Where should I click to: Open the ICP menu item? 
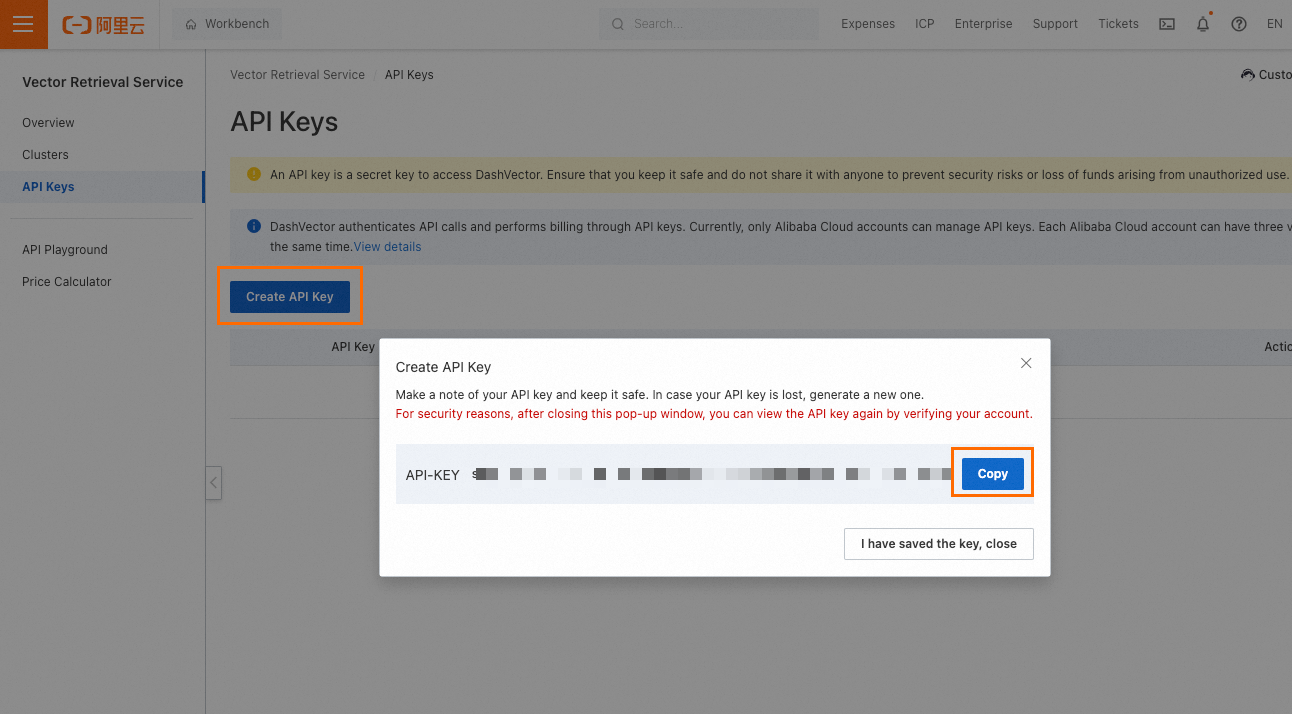coord(925,24)
